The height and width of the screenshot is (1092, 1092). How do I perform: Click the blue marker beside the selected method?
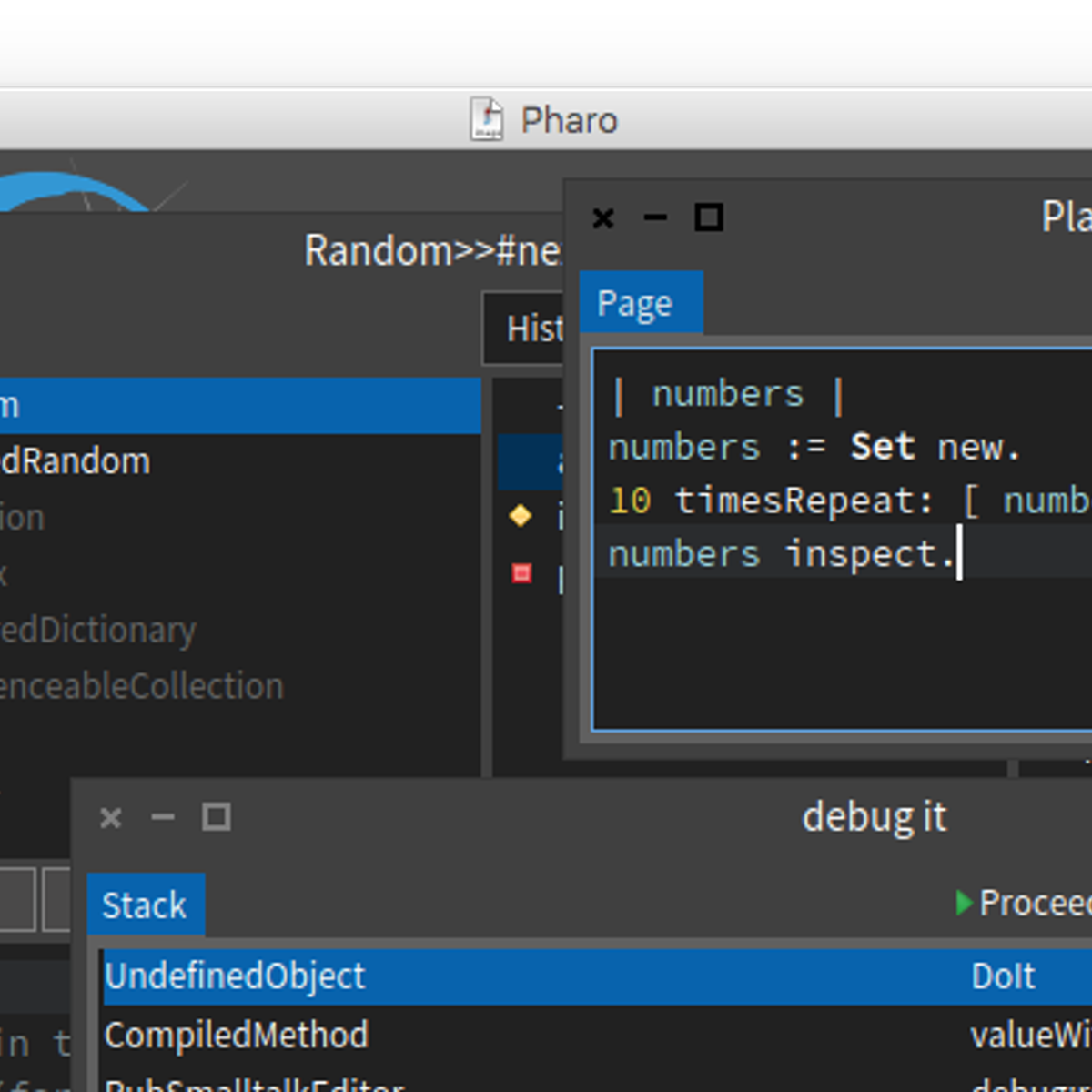(521, 462)
